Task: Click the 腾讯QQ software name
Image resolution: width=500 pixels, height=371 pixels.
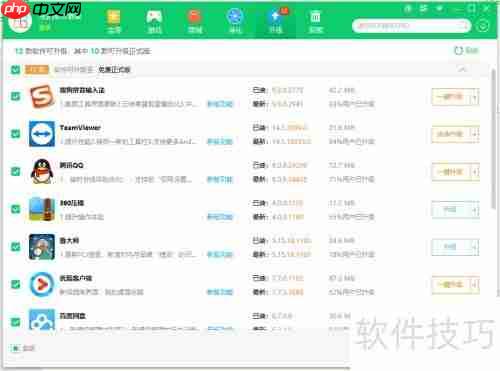Action: (71, 165)
